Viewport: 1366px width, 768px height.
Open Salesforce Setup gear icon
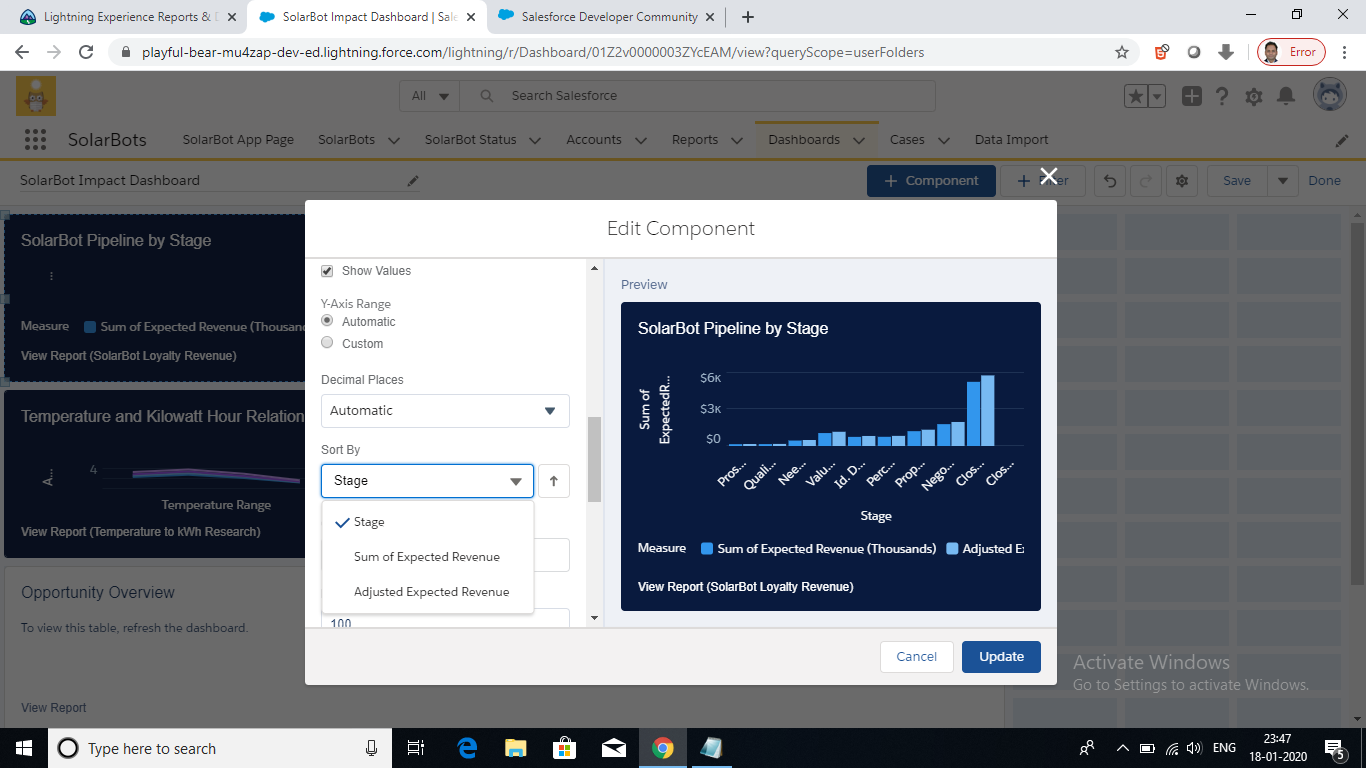pos(1254,96)
